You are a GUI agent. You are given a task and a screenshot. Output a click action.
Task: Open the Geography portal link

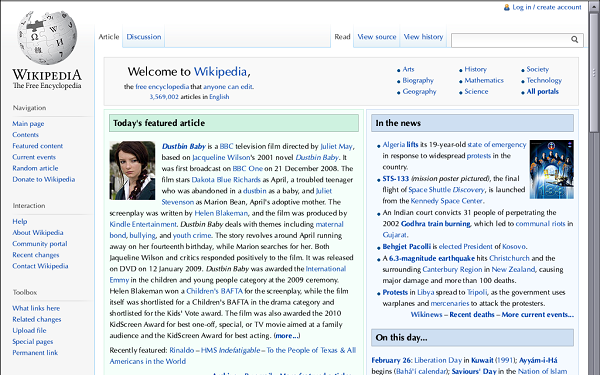[x=419, y=91]
